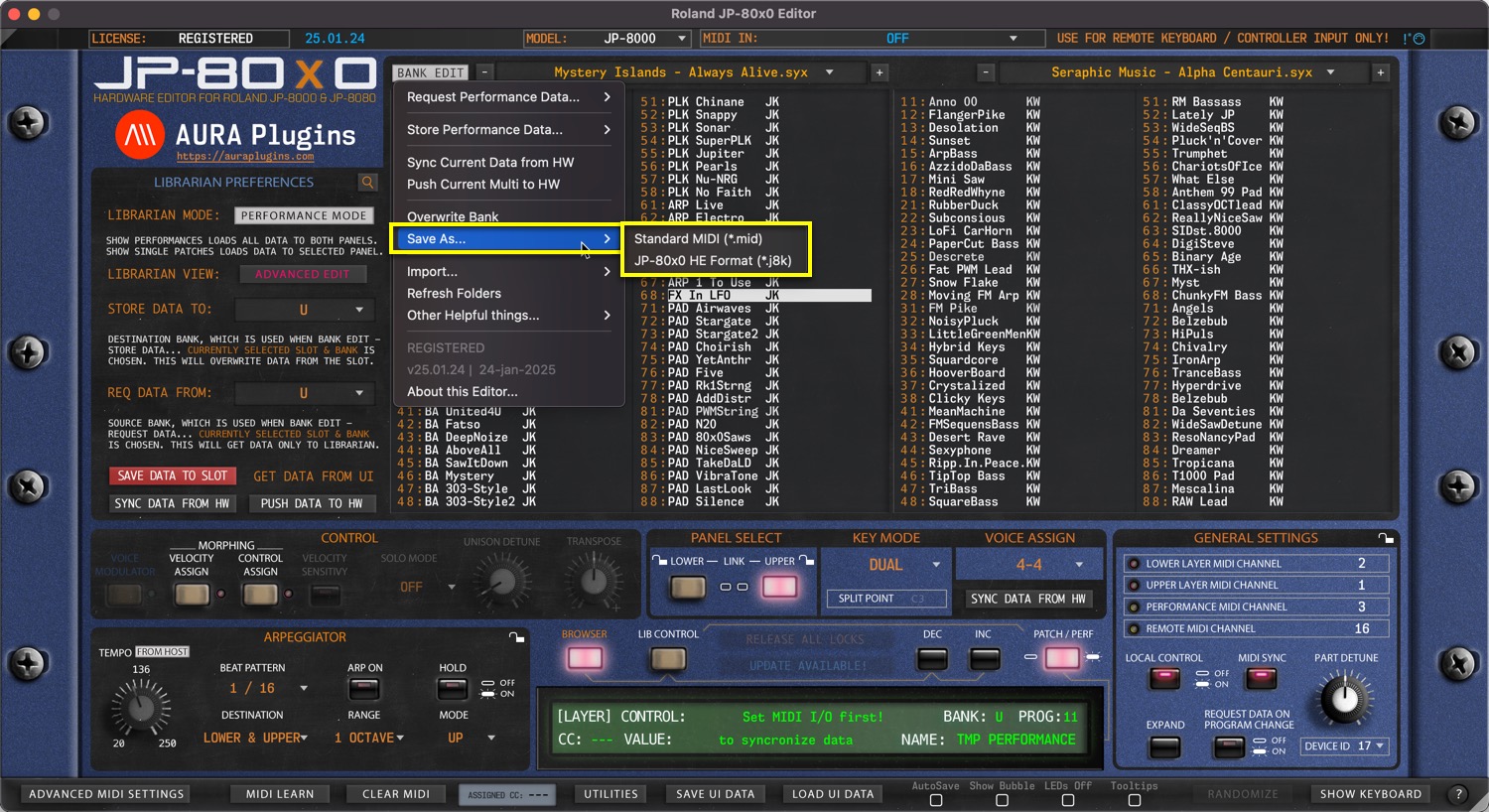
Task: Select Refresh Folders menu entry
Action: pyautogui.click(x=454, y=294)
